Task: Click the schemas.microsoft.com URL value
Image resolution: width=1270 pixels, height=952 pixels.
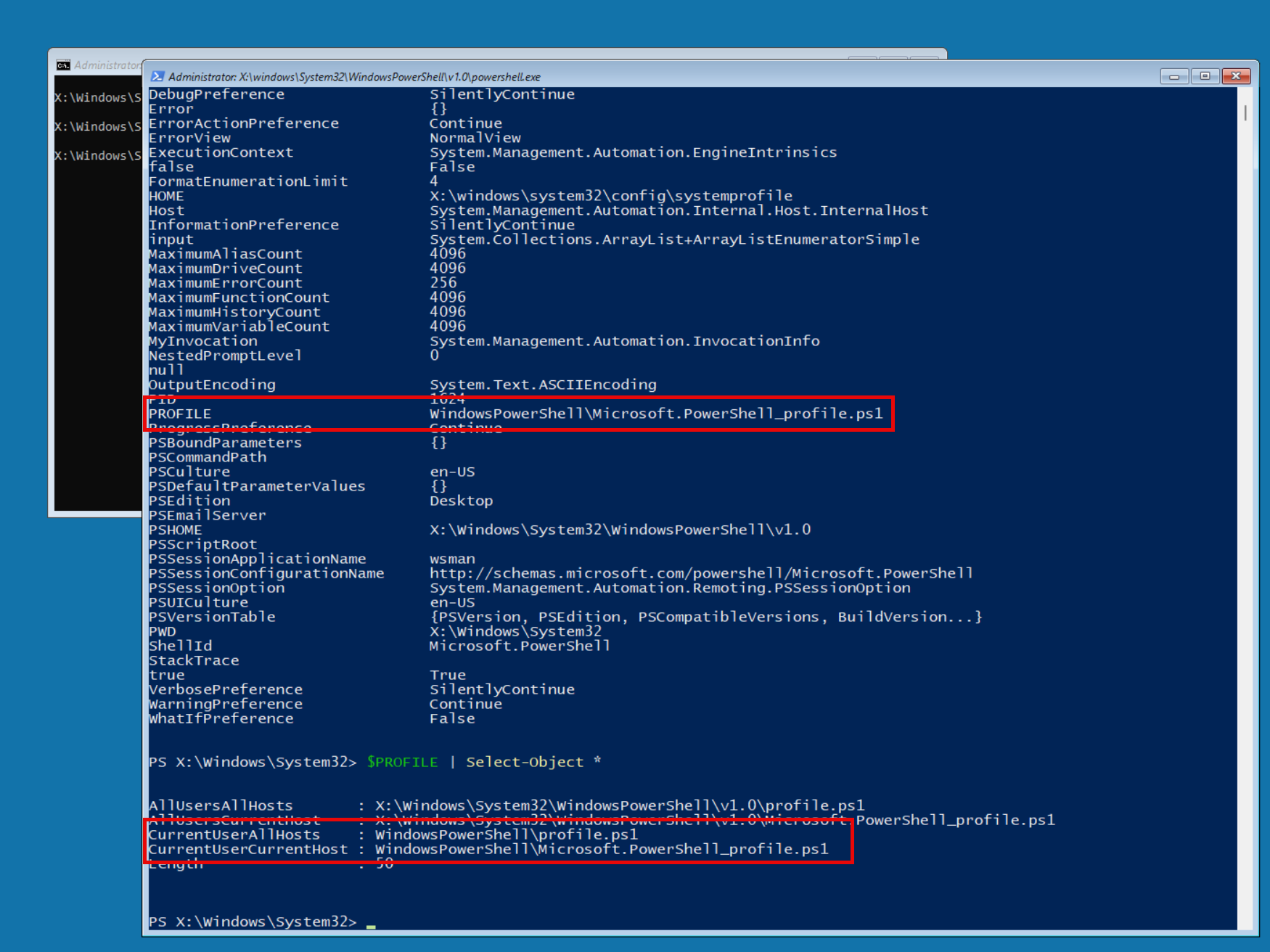Action: [700, 573]
